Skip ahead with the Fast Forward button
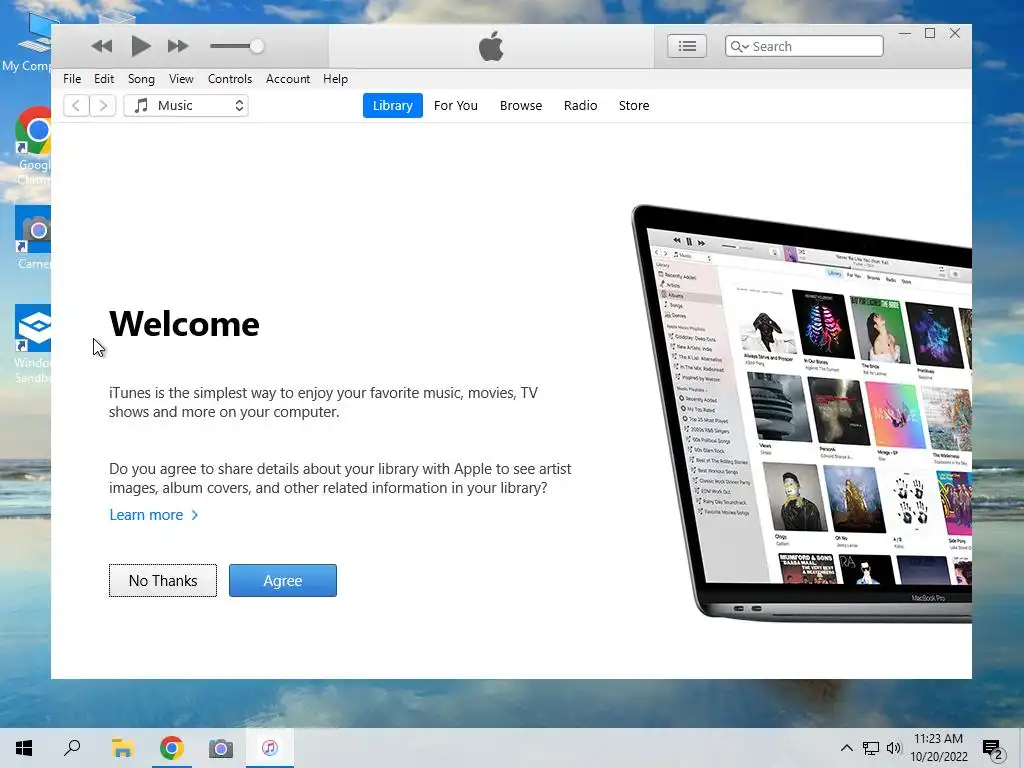 [178, 46]
